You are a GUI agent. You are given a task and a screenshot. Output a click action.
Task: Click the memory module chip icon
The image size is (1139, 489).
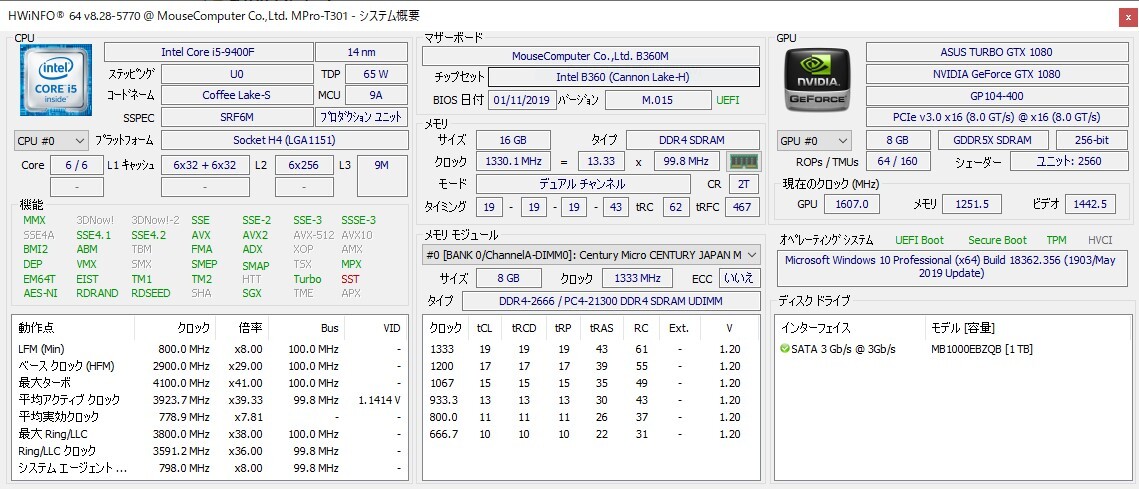pyautogui.click(x=744, y=161)
